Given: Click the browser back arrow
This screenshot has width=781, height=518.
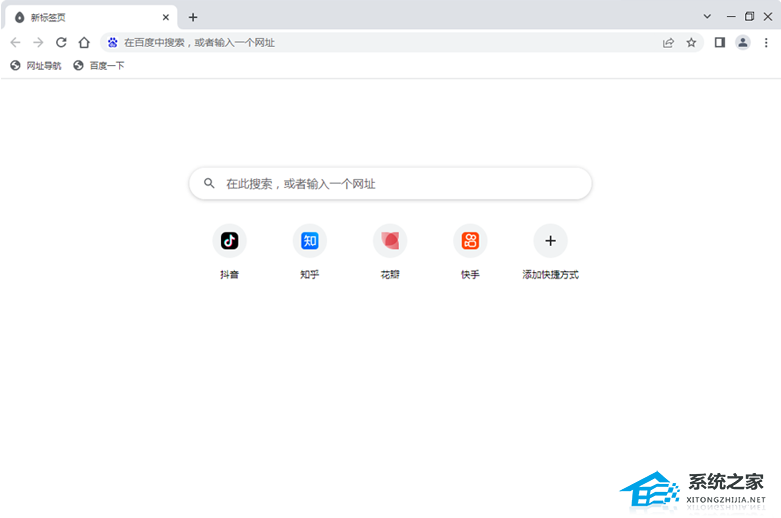Looking at the screenshot, I should coord(15,42).
